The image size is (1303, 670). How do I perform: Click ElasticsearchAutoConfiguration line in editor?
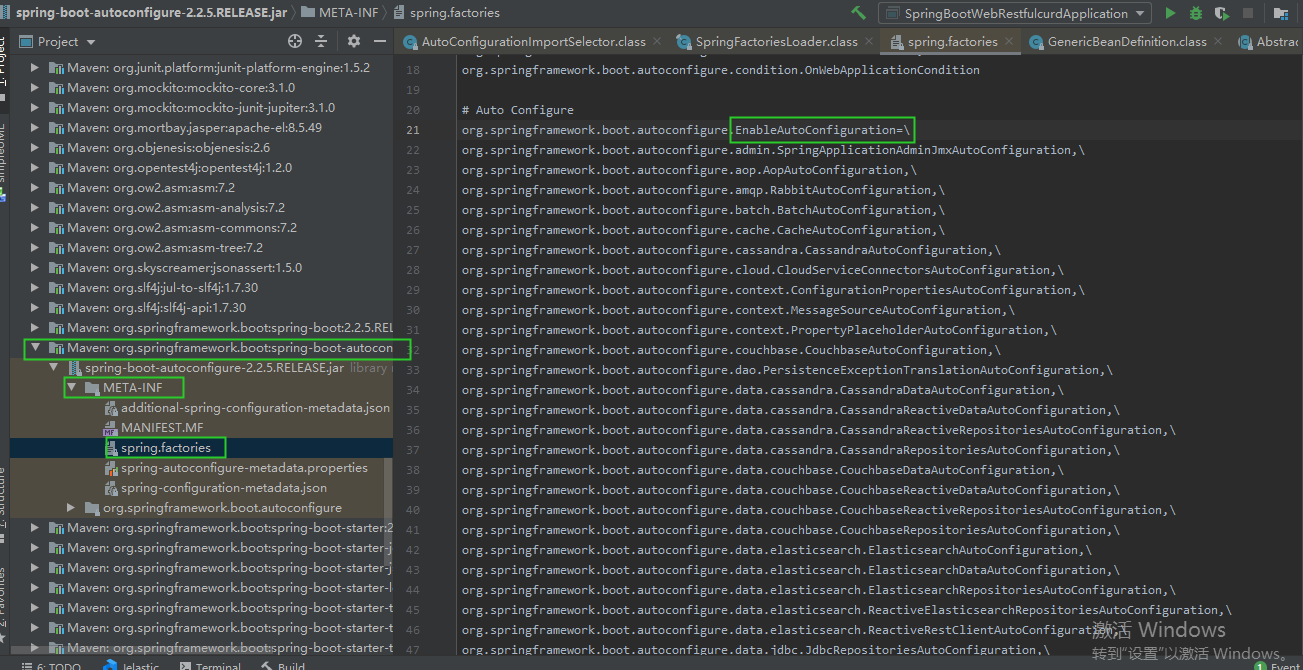click(776, 550)
